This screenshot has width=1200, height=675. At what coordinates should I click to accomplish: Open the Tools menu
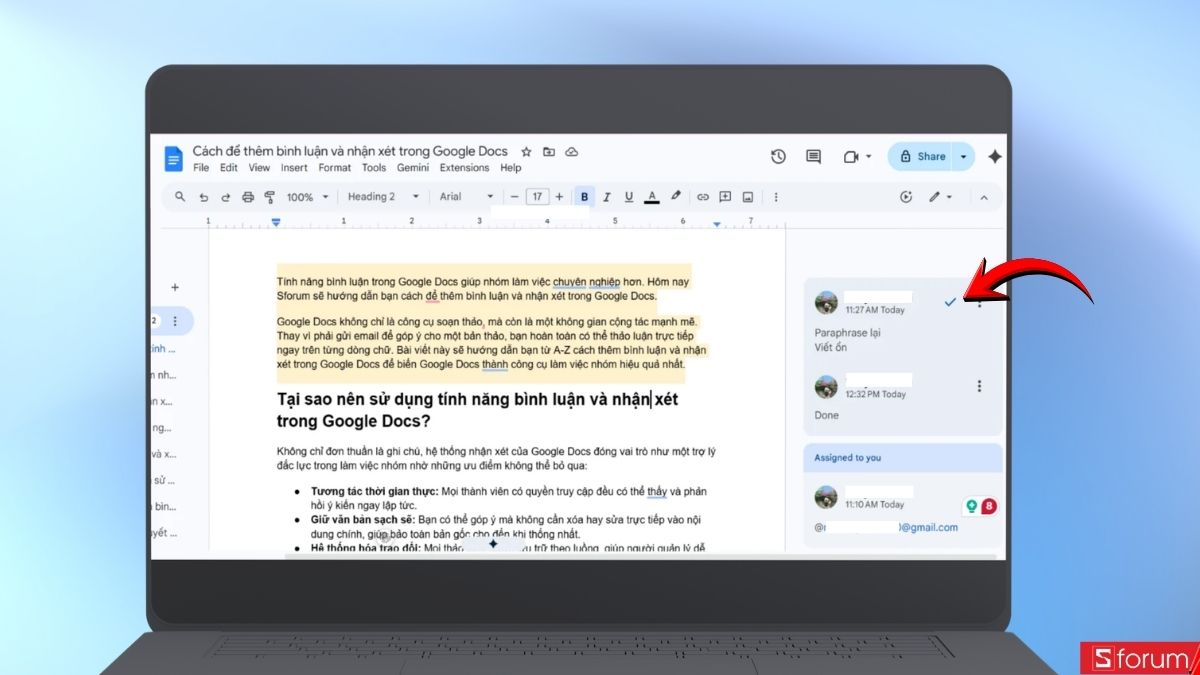(374, 168)
